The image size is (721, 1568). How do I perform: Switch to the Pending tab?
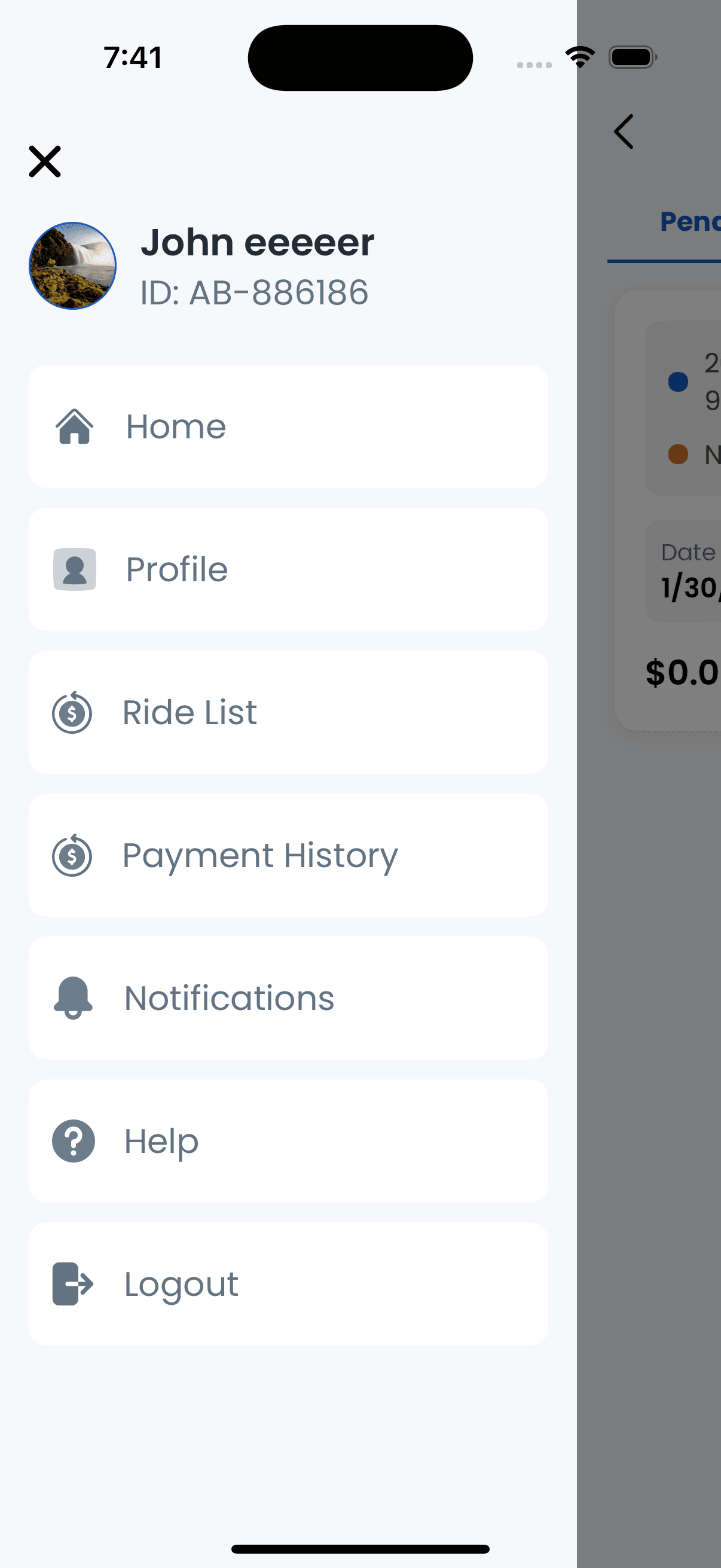690,221
